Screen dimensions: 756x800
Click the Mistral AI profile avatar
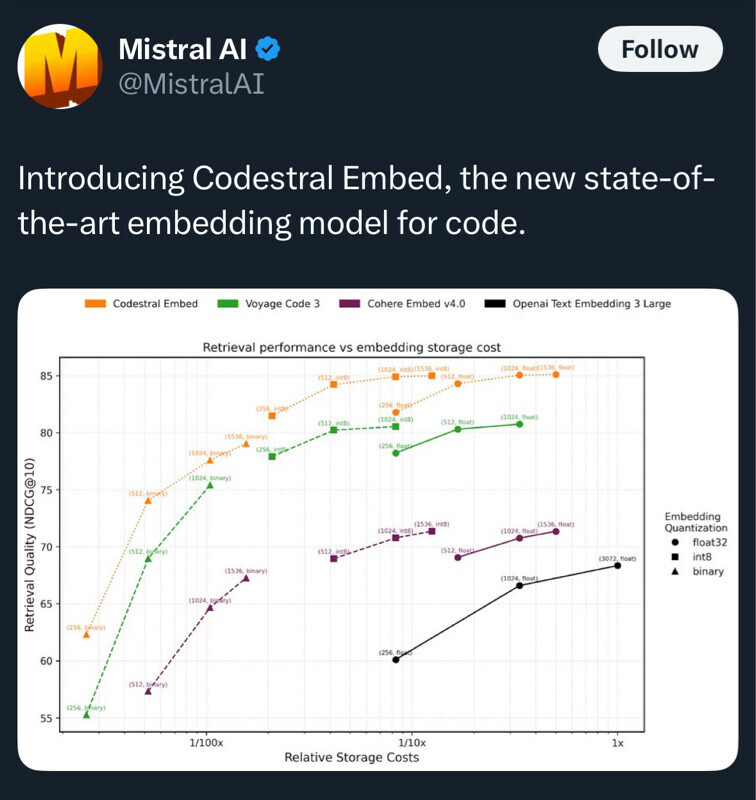(x=60, y=66)
